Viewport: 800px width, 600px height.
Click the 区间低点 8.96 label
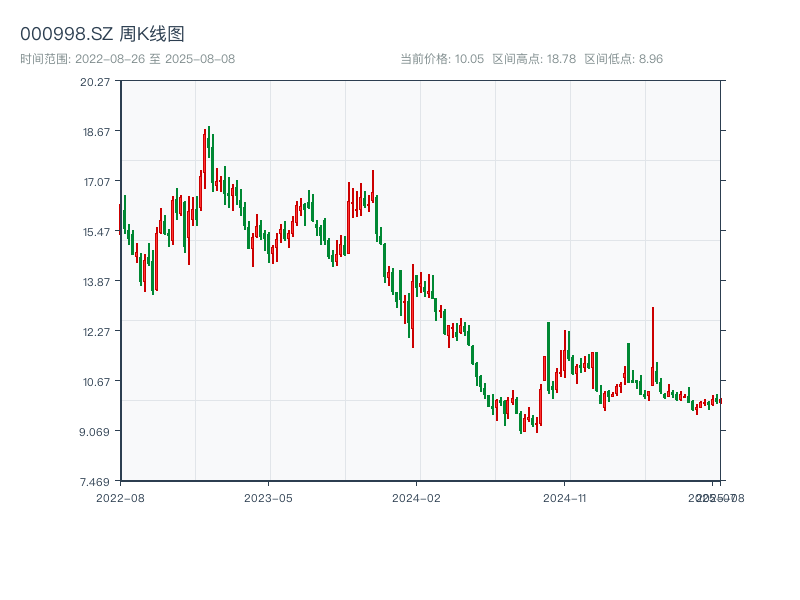(623, 59)
